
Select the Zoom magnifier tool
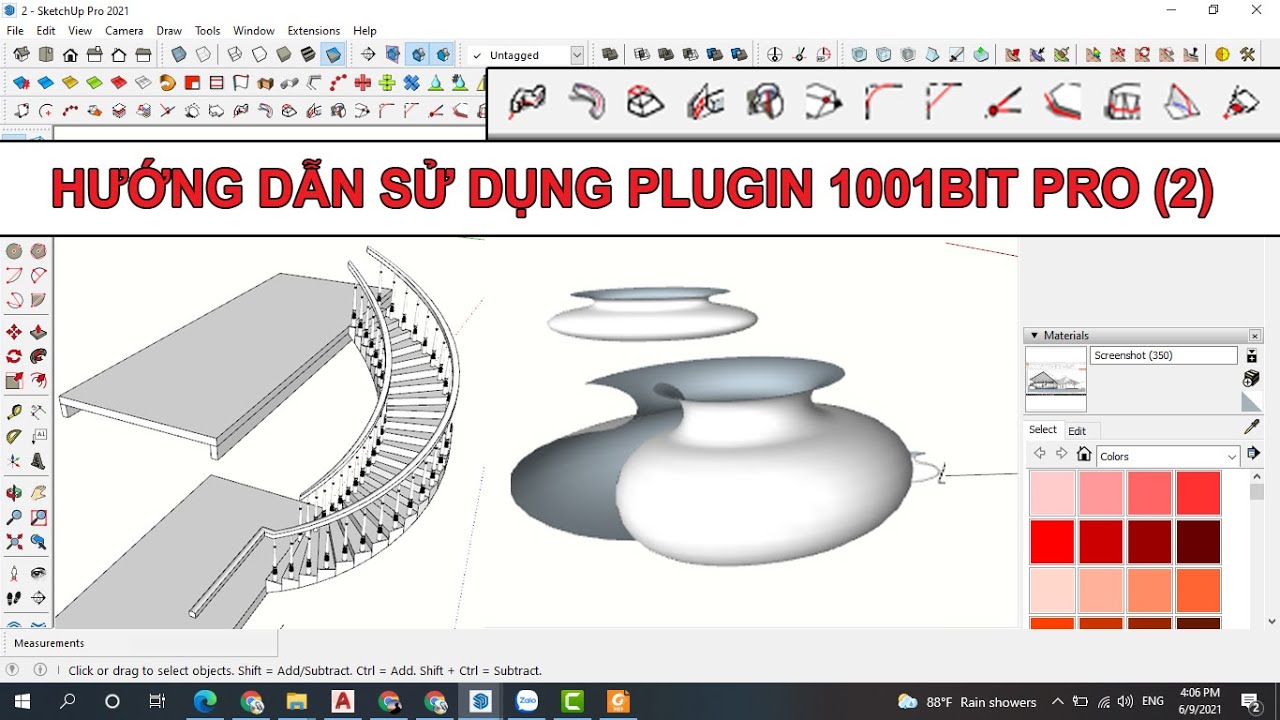tap(14, 518)
